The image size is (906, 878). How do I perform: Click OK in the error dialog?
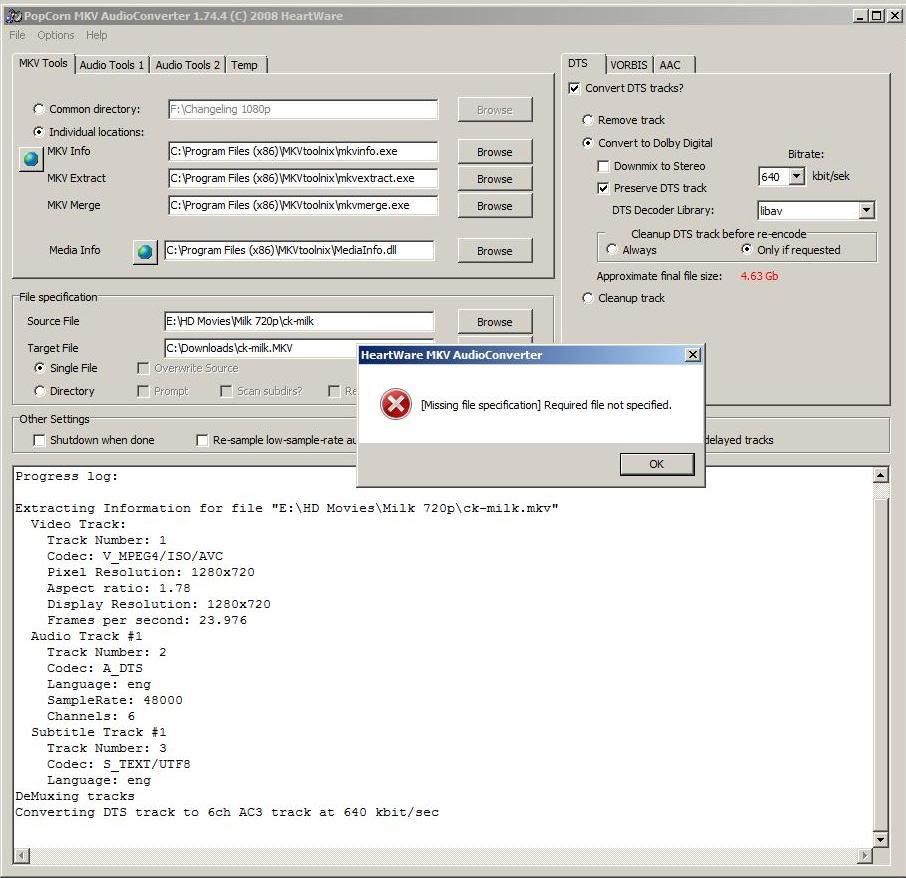click(x=656, y=464)
